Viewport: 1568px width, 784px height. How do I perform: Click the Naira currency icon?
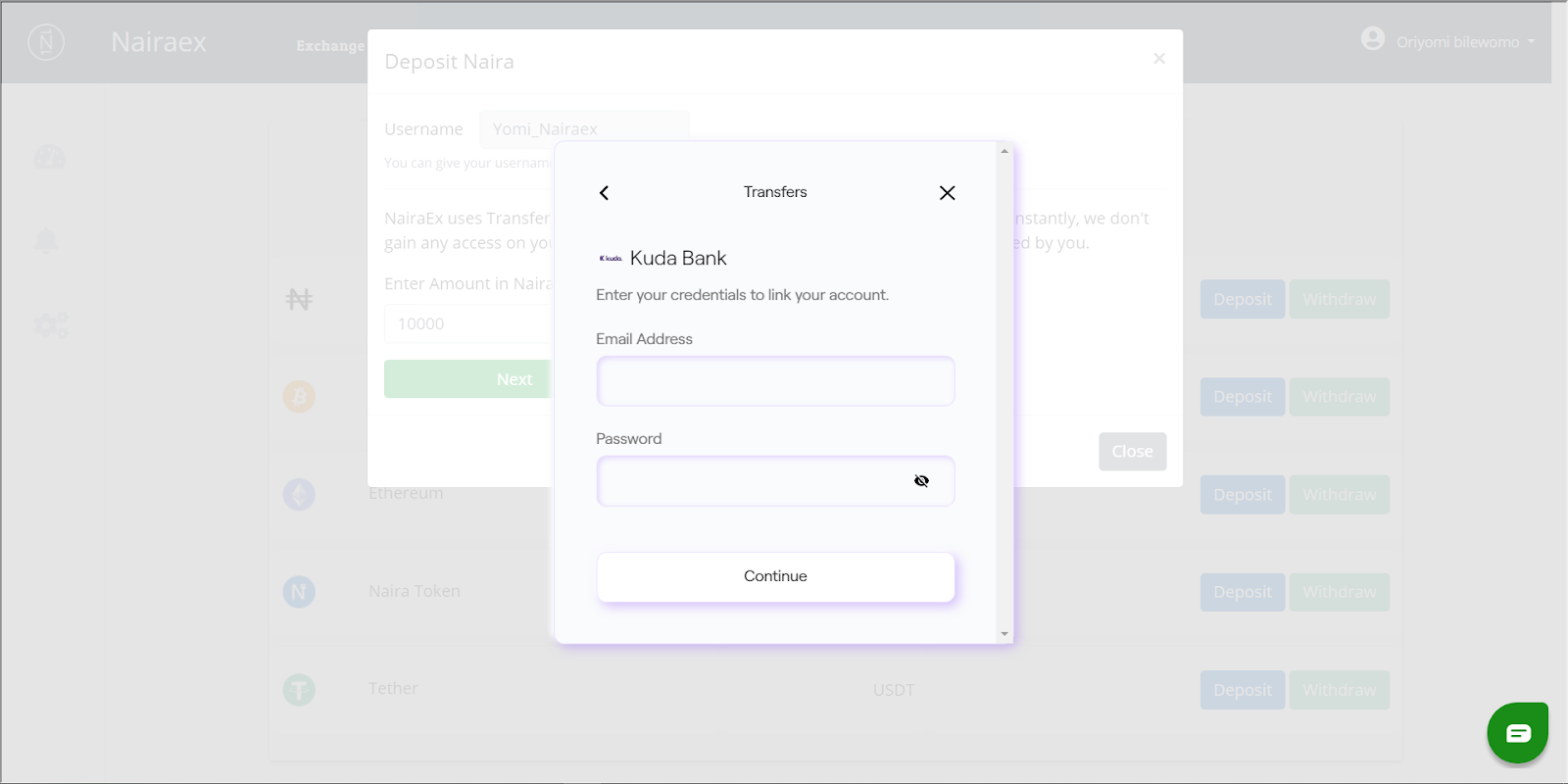[299, 299]
